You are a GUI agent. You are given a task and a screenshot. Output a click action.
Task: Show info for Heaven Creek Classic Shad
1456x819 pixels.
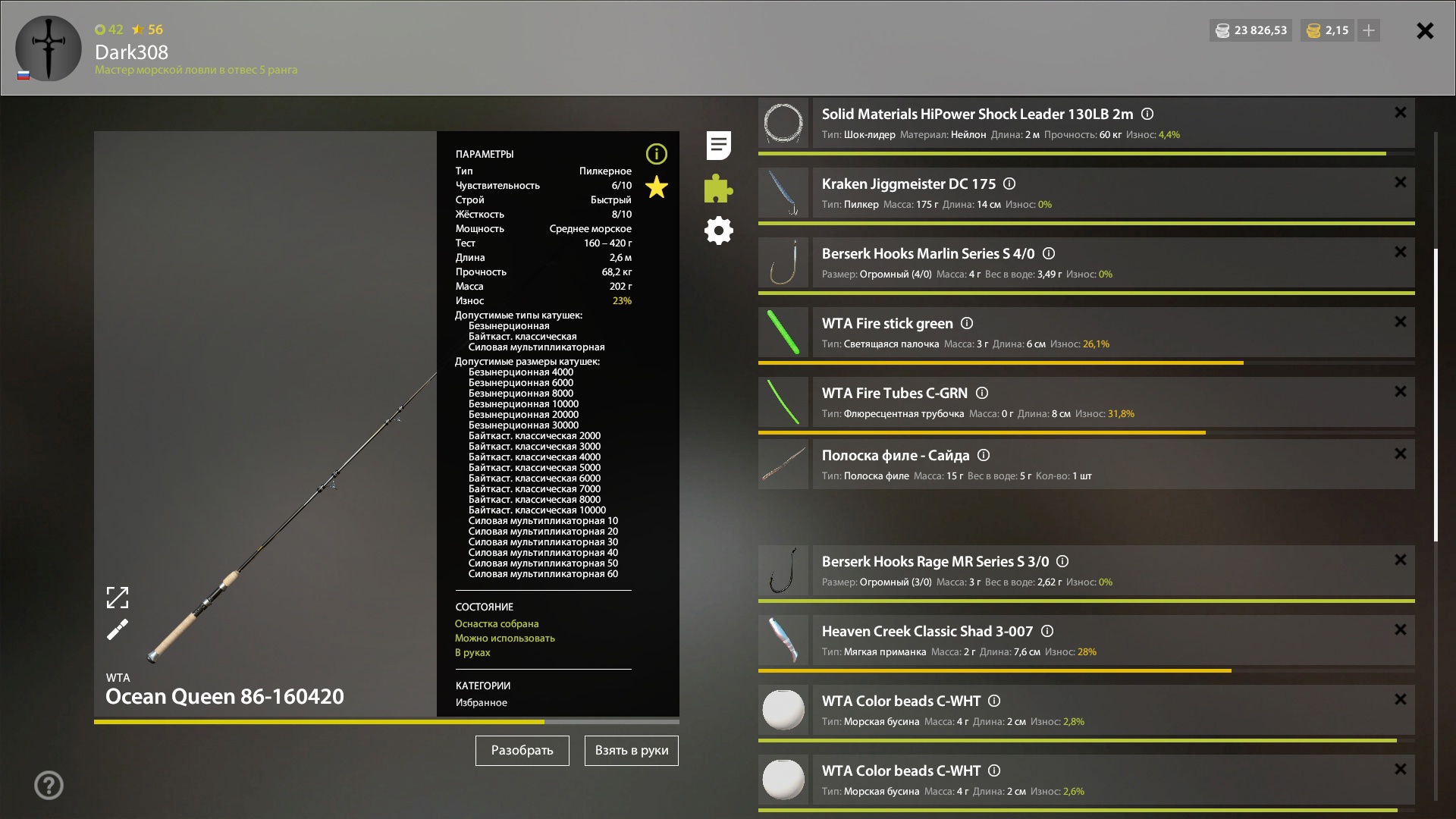tap(1047, 631)
